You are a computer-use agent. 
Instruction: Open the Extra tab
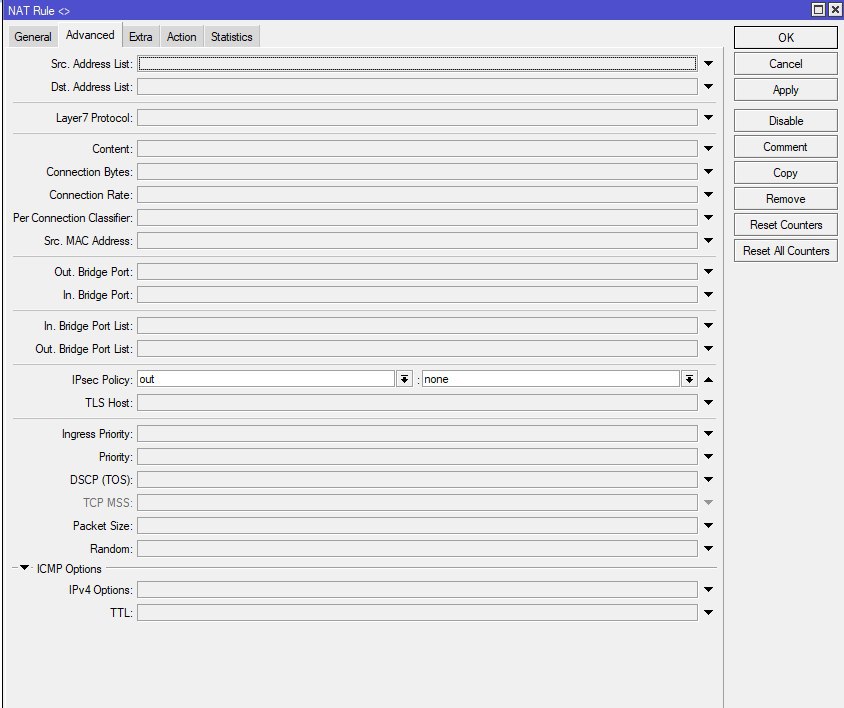click(x=140, y=37)
